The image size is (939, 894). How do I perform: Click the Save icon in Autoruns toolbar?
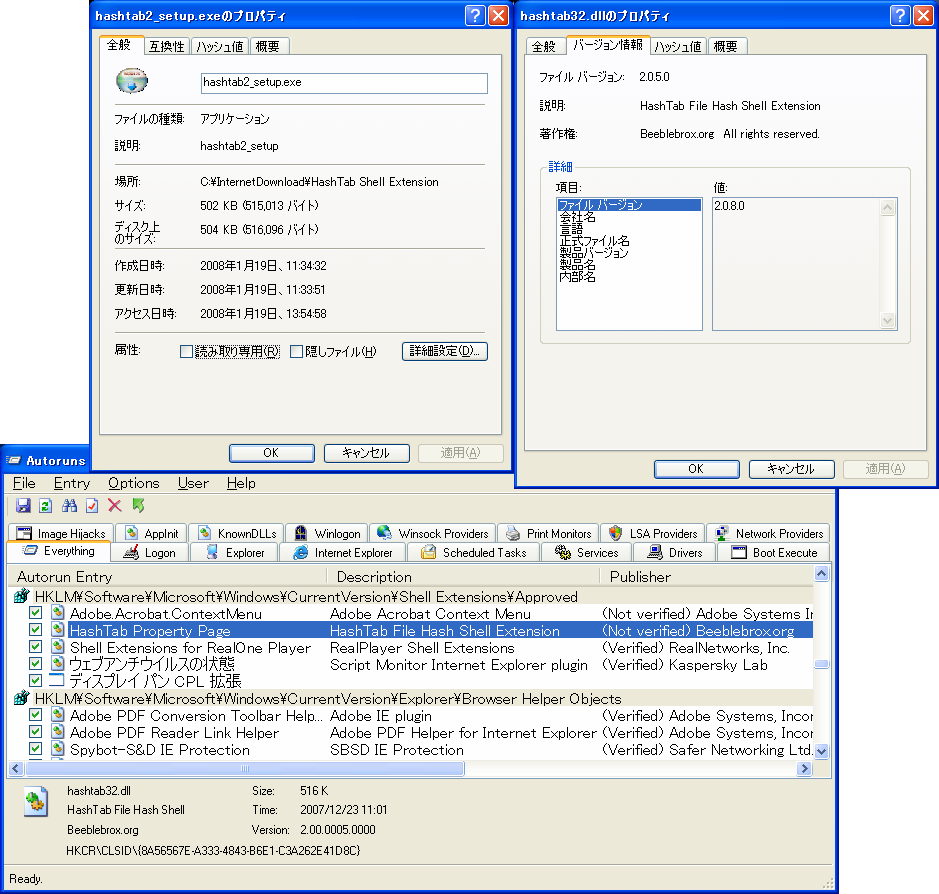[23, 505]
